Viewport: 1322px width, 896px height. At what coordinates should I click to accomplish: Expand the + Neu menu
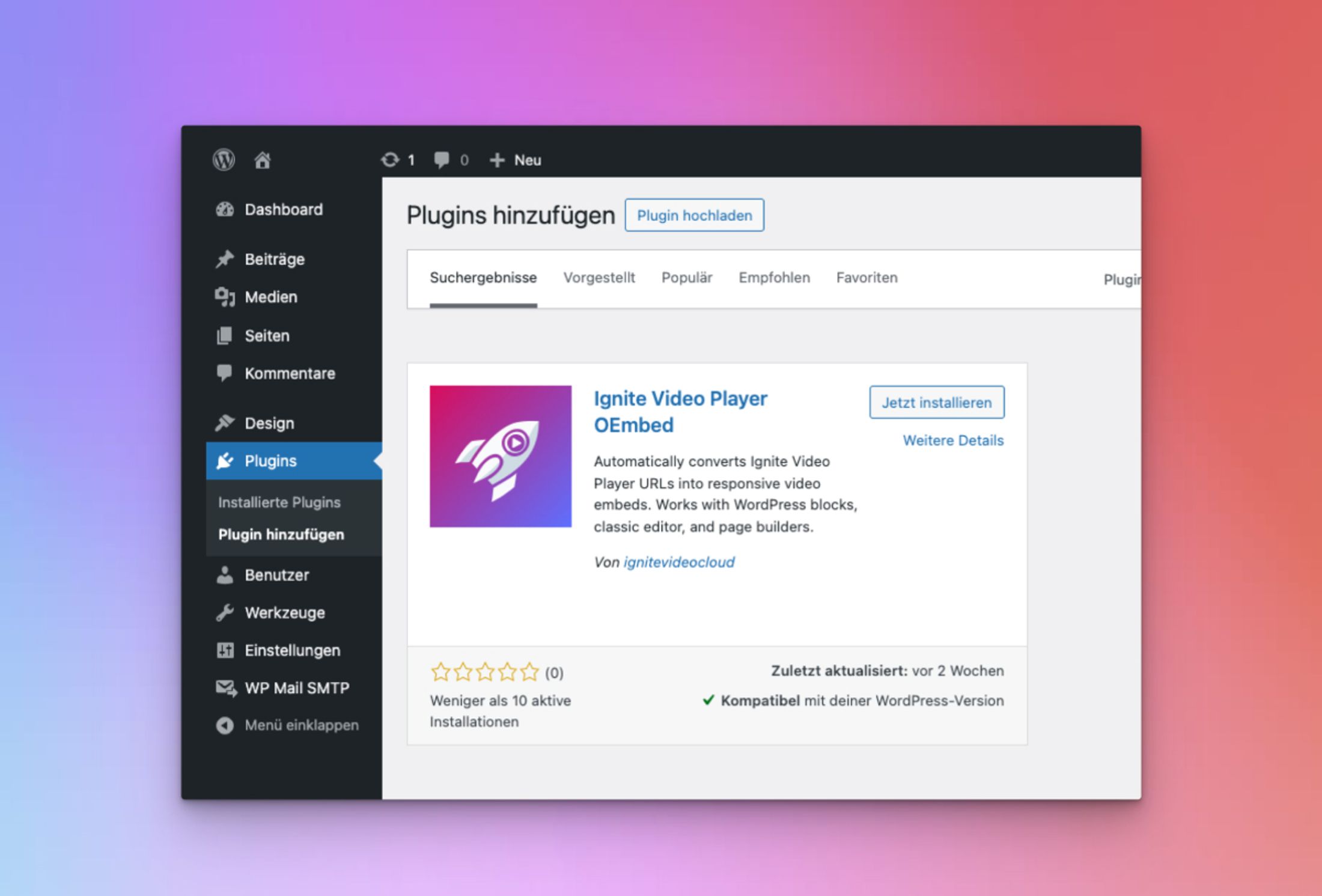(514, 159)
